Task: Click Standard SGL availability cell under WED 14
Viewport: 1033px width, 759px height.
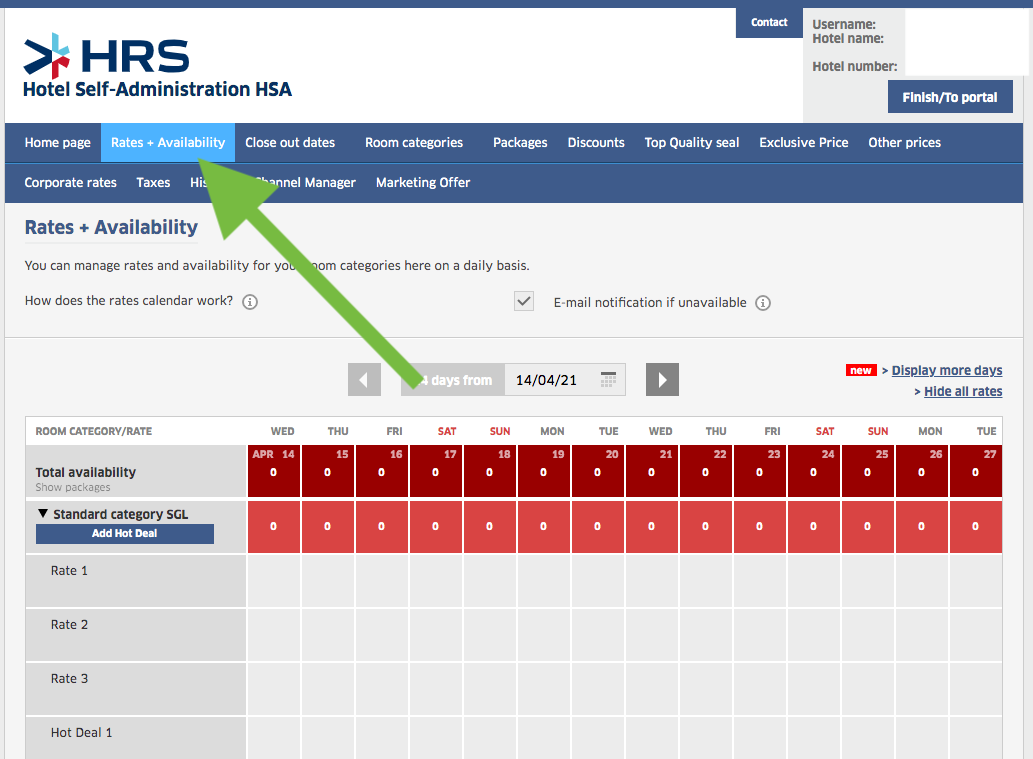Action: tap(274, 526)
